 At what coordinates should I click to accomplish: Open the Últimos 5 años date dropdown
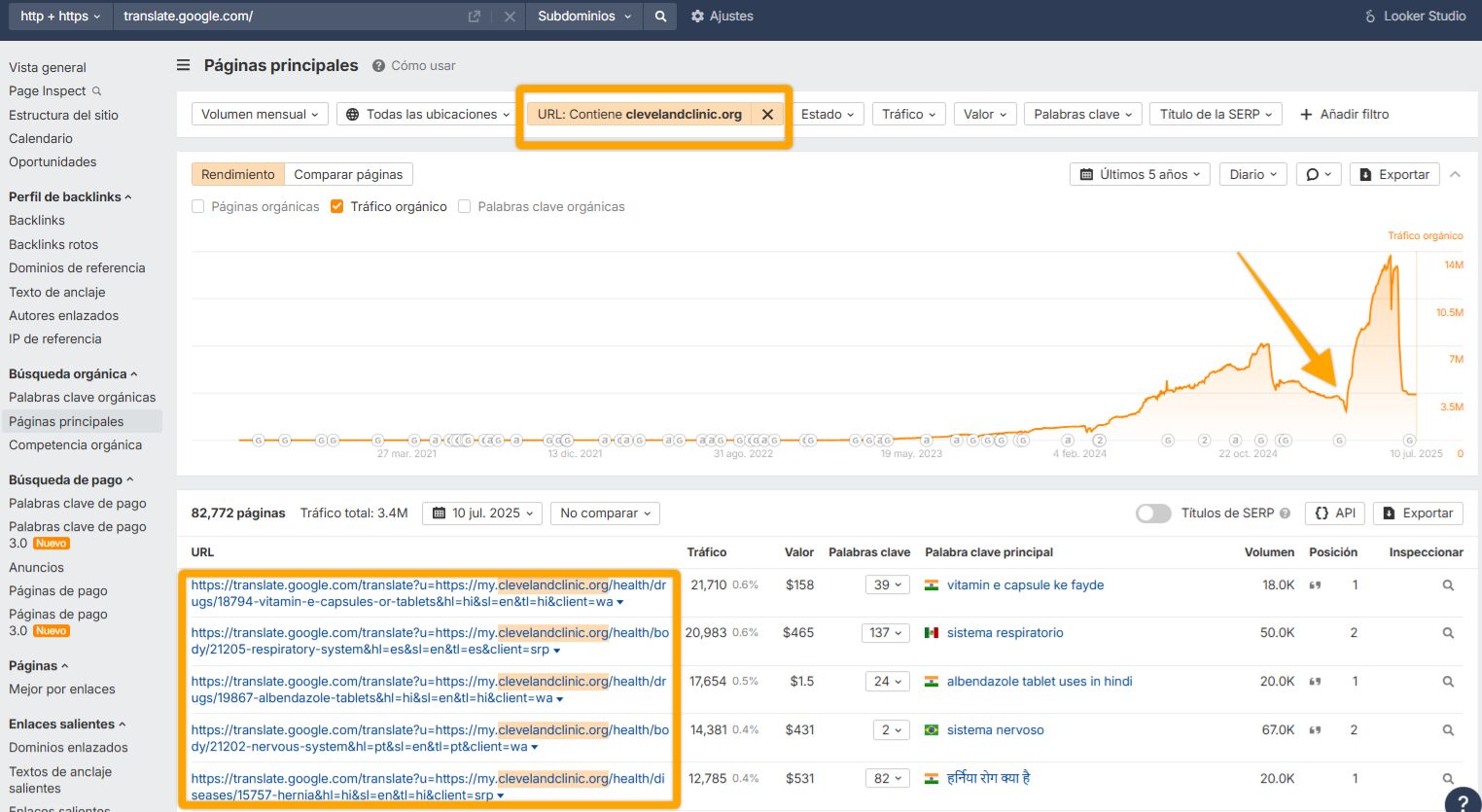click(x=1140, y=174)
